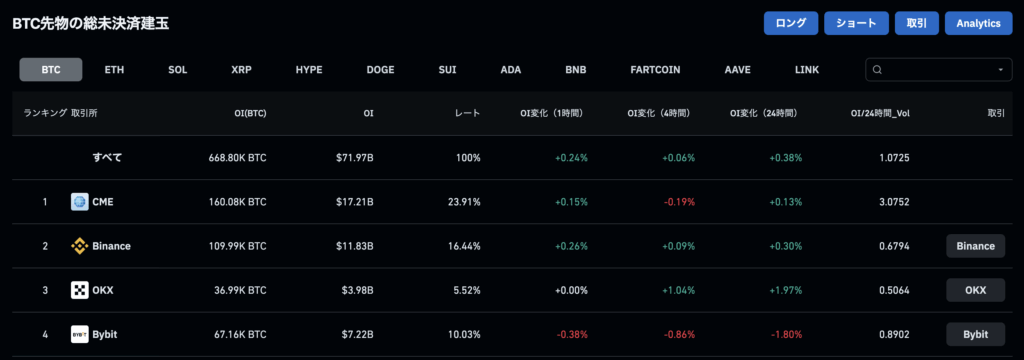
Task: Switch to the SOL tab
Action: 178,69
